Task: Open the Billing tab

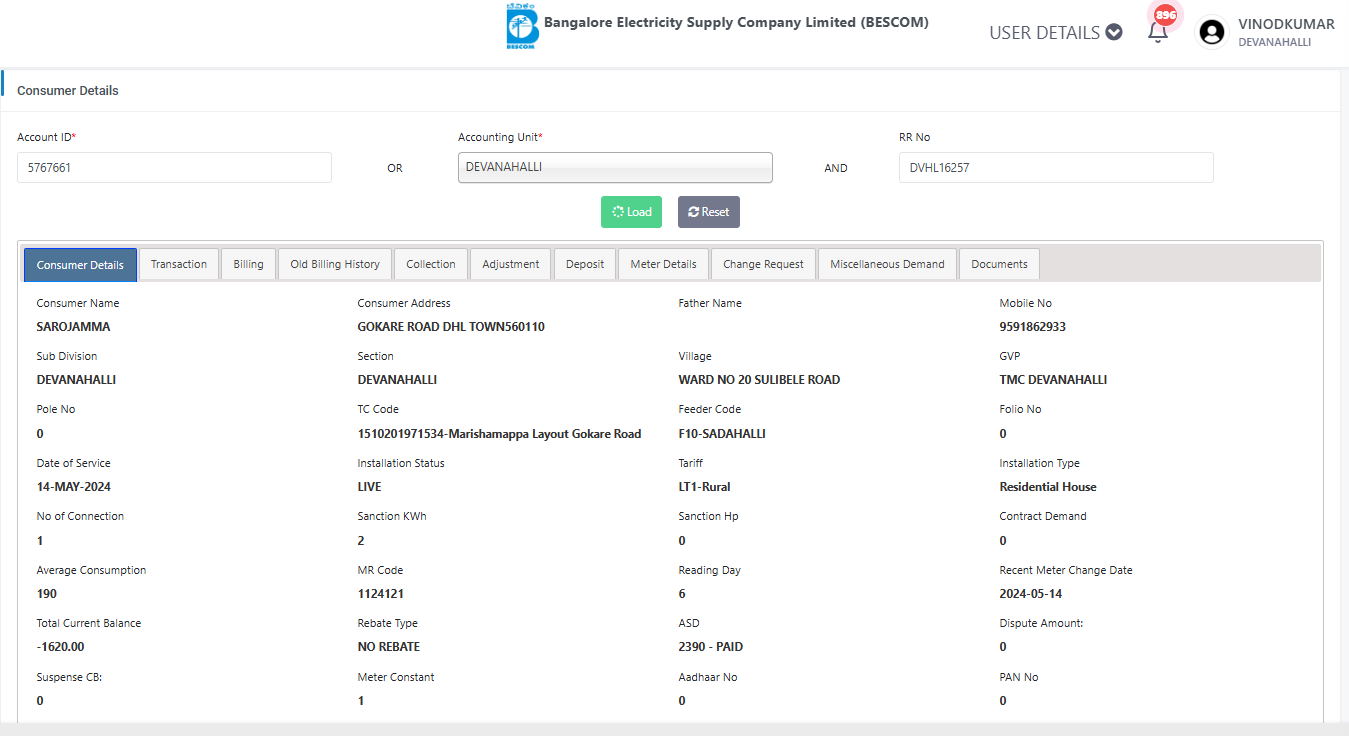Action: pos(248,264)
